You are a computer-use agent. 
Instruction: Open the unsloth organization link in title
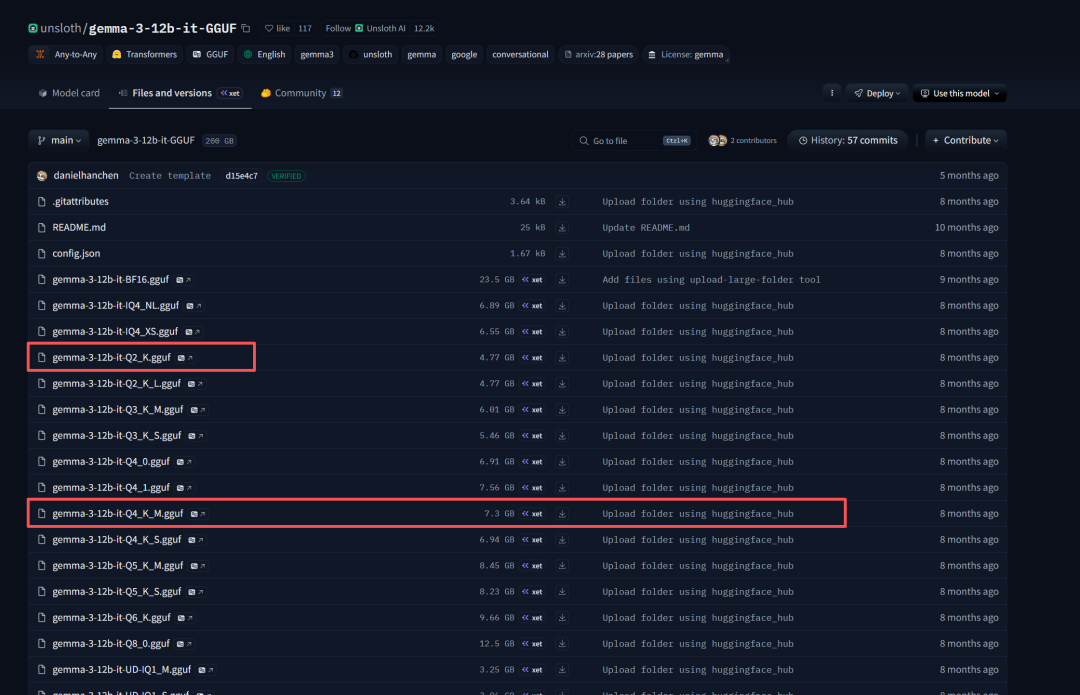[x=61, y=28]
